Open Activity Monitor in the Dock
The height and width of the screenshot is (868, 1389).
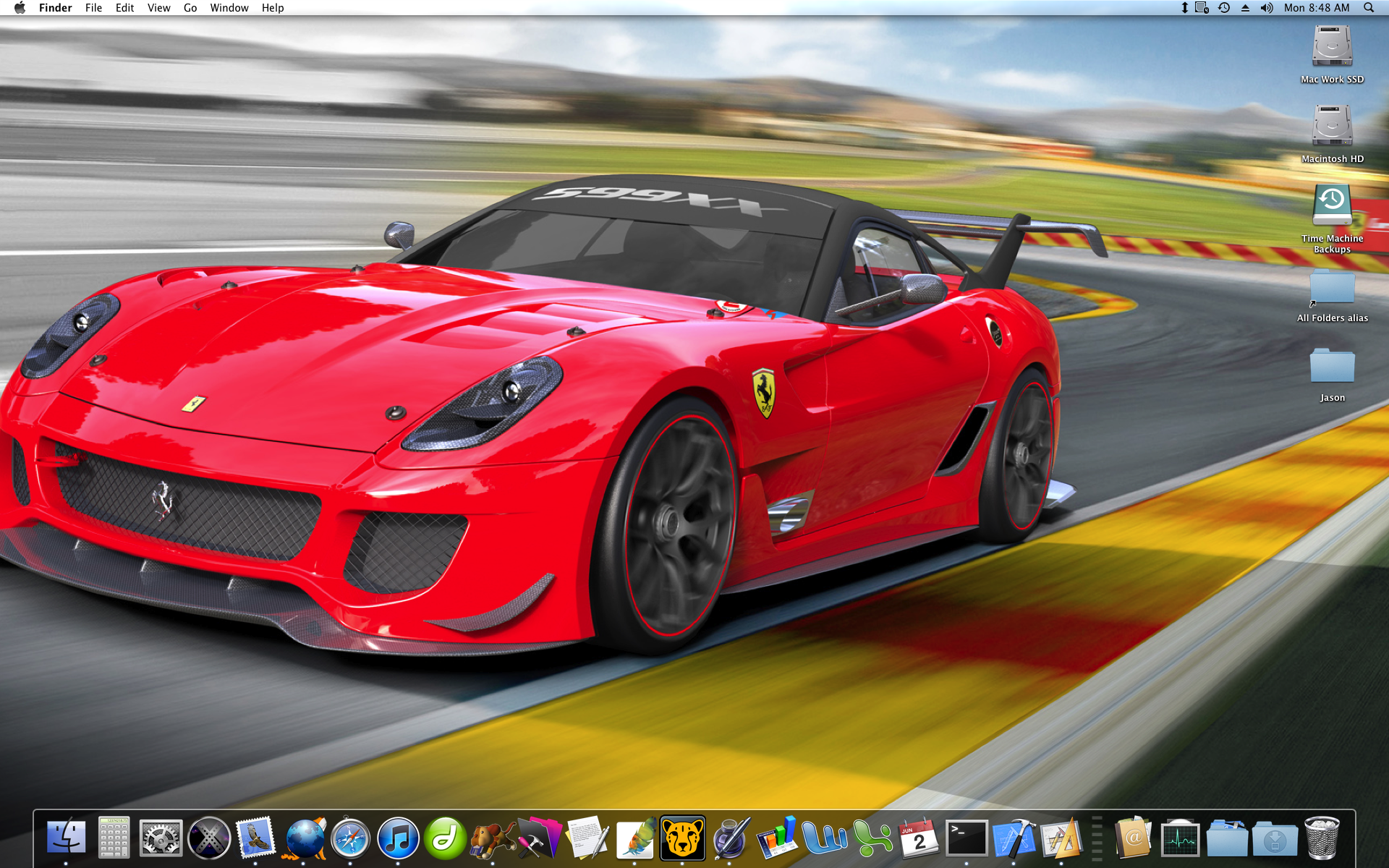point(1180,838)
